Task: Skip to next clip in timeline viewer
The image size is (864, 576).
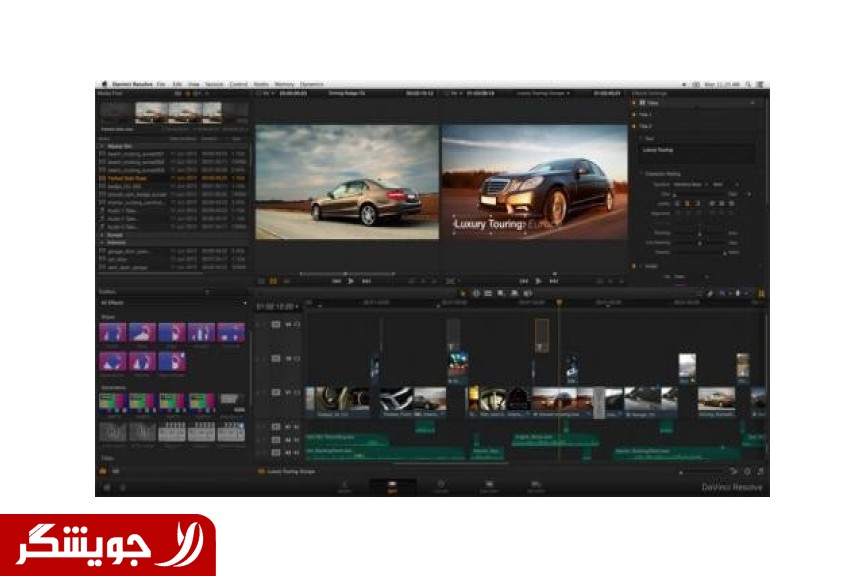Action: tap(551, 281)
